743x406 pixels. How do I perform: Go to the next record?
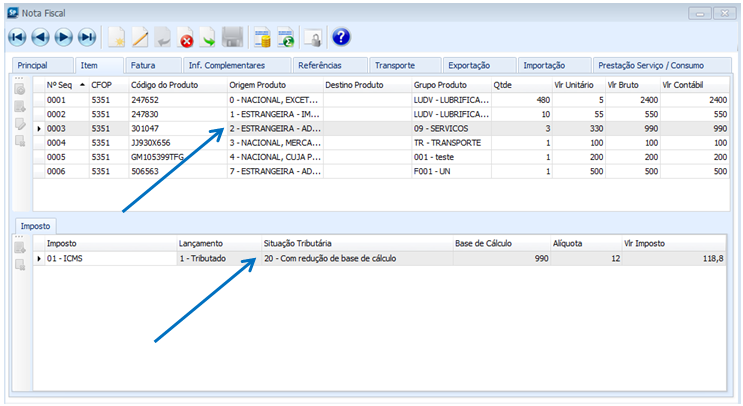tap(63, 38)
